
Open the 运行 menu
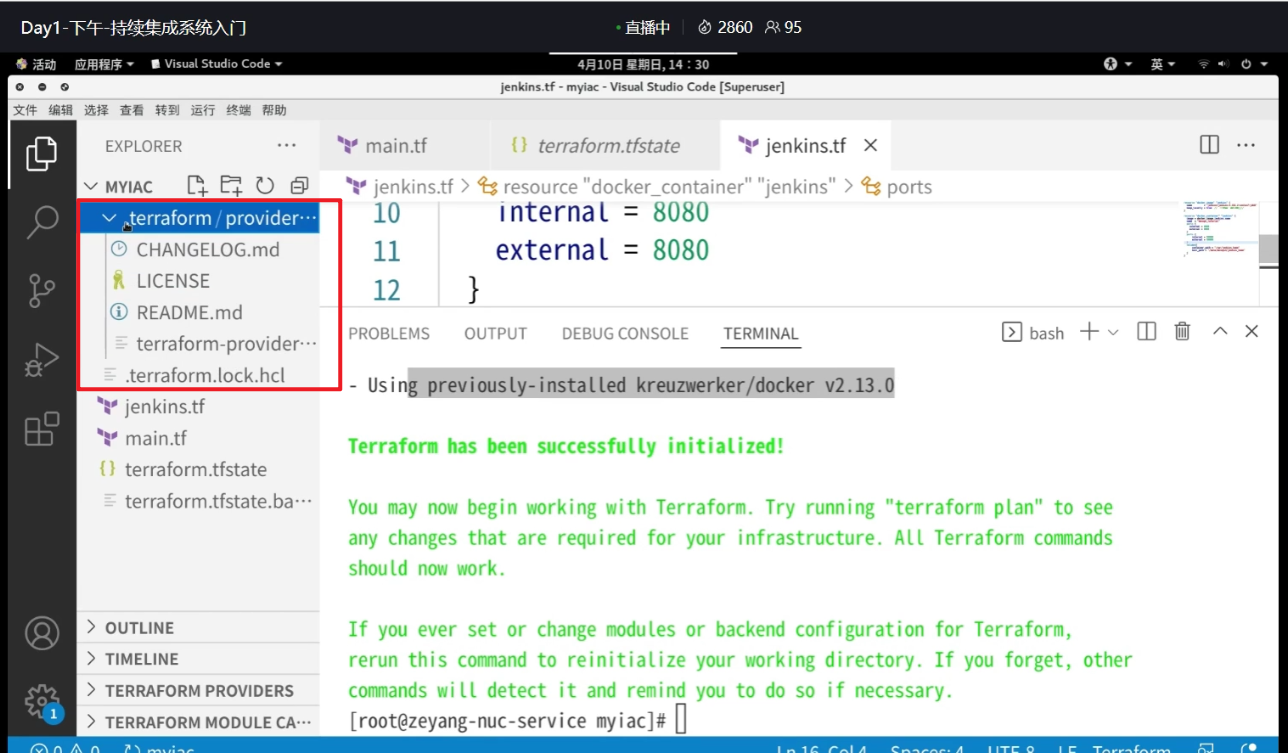pos(203,110)
